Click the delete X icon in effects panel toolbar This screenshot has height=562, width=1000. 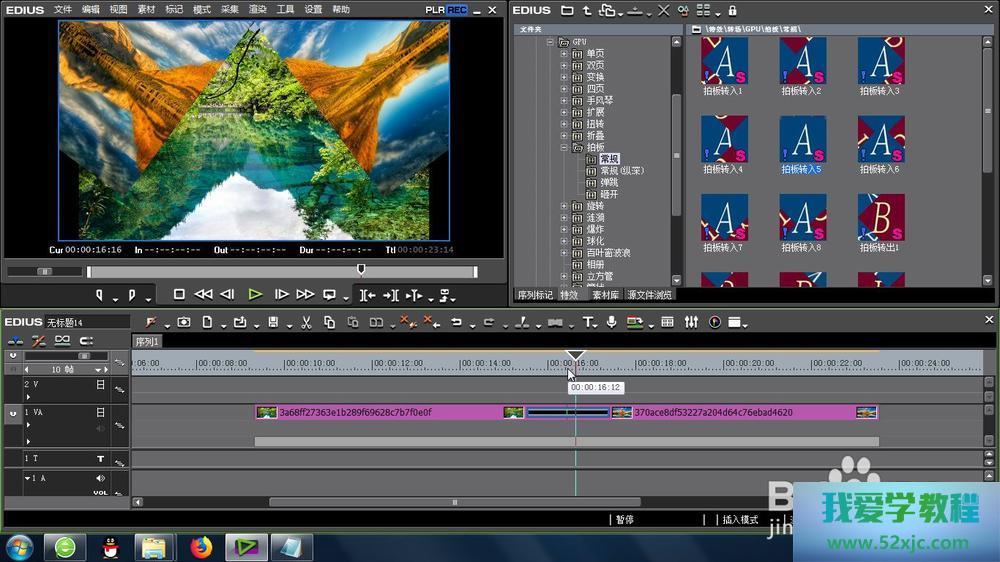coord(664,11)
